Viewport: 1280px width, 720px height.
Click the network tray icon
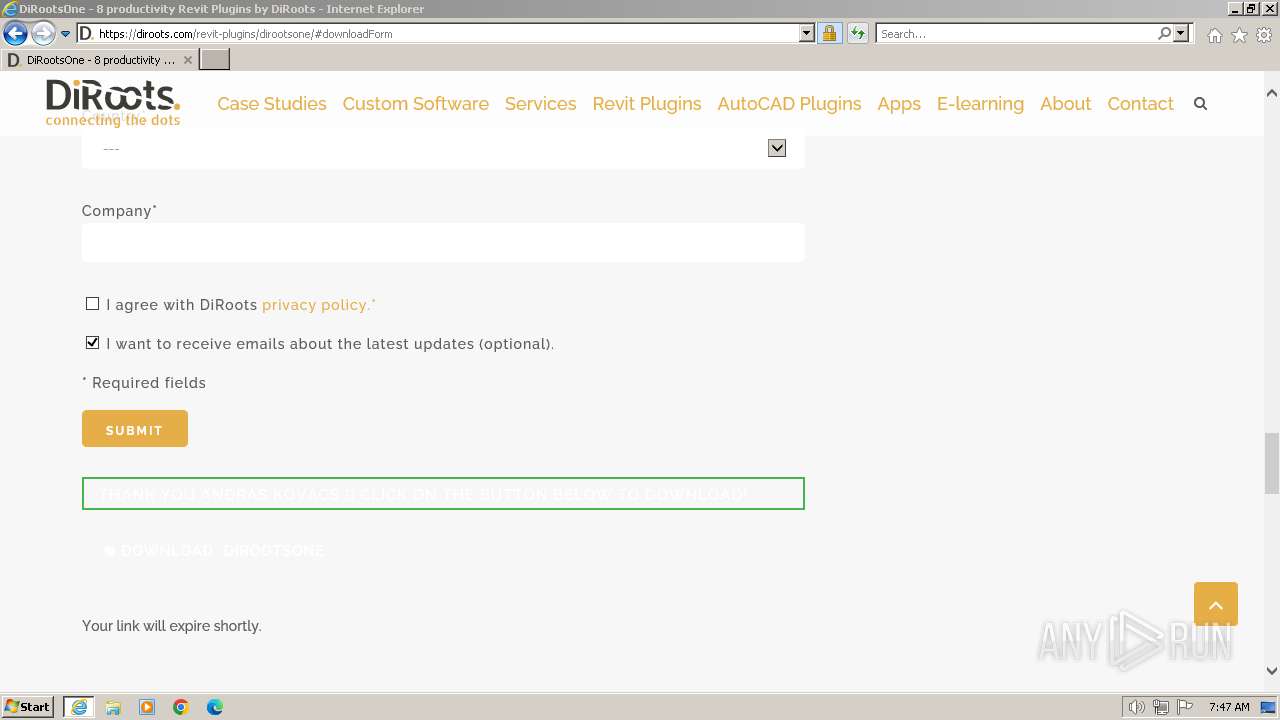click(1161, 707)
